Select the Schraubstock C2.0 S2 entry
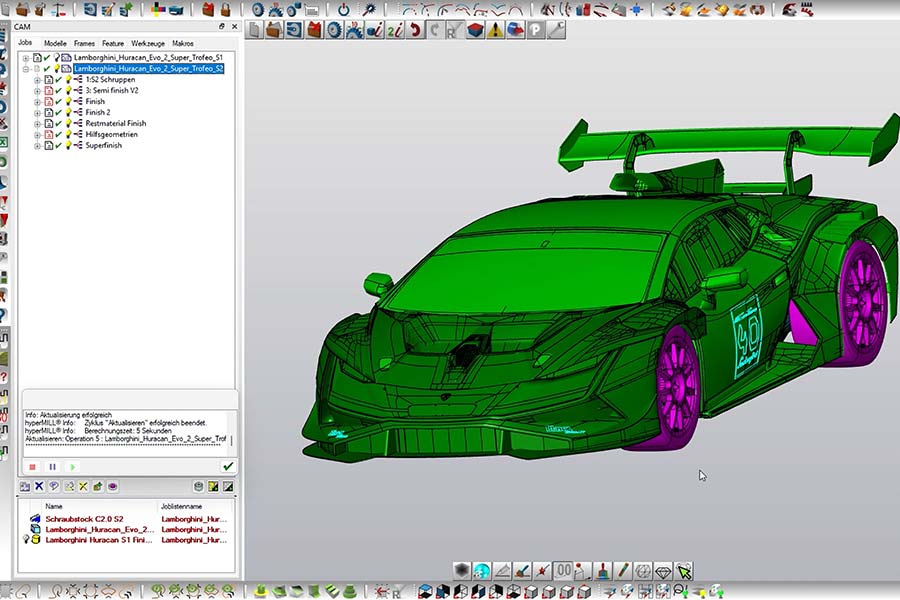The image size is (900, 600). point(84,519)
